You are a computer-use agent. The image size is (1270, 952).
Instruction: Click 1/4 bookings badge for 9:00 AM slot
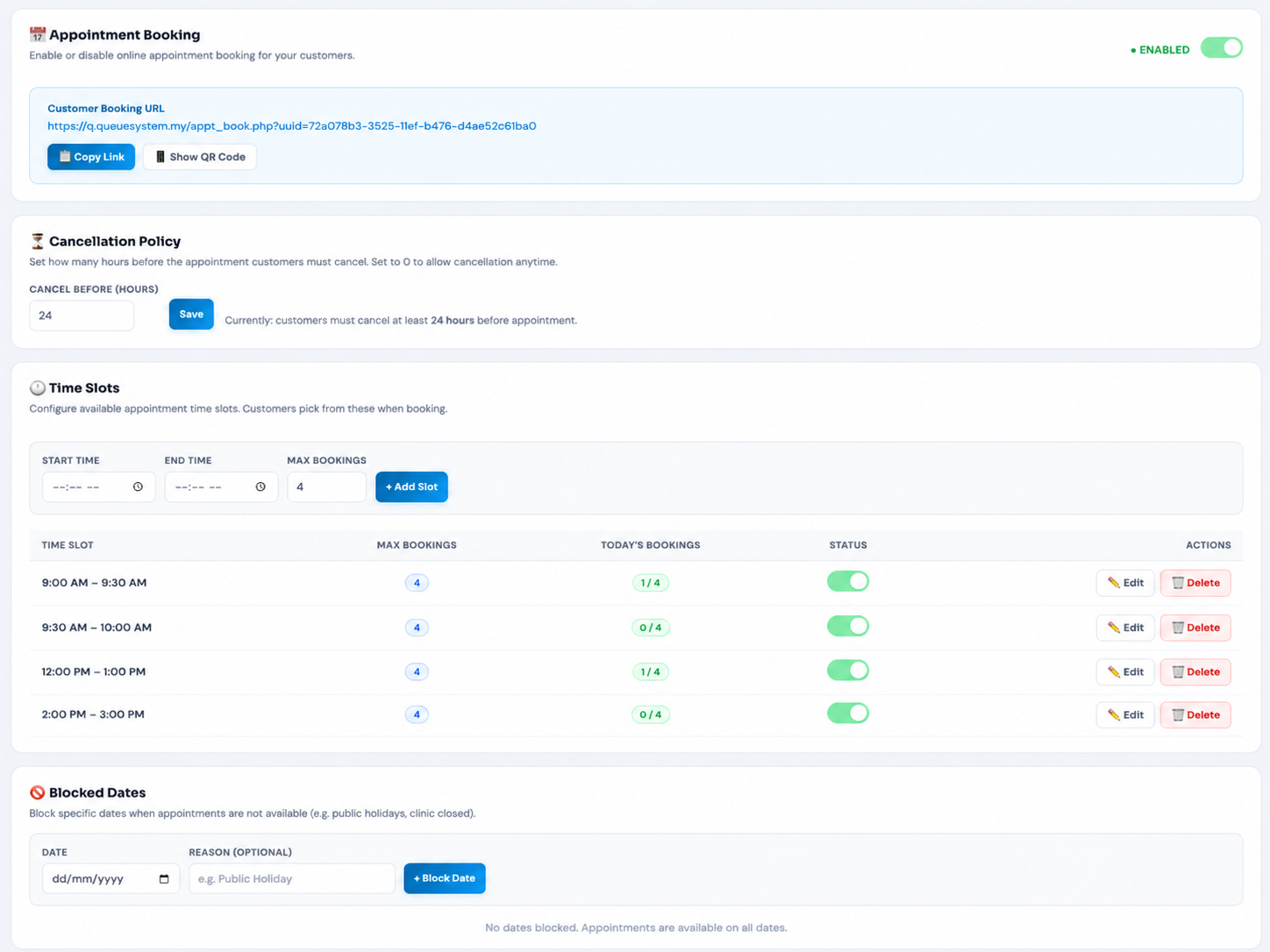[650, 582]
